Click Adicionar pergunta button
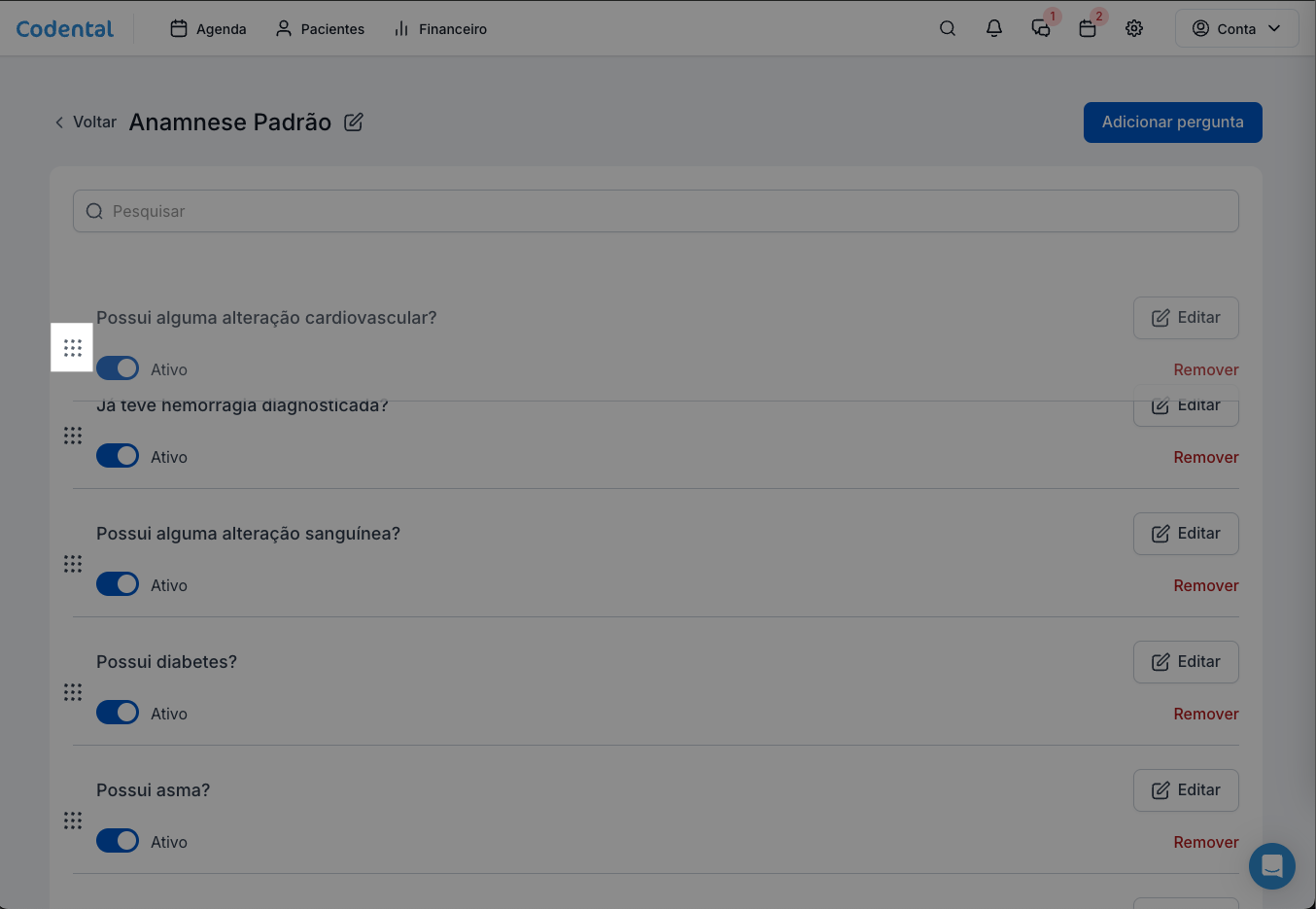This screenshot has width=1316, height=909. (x=1172, y=122)
